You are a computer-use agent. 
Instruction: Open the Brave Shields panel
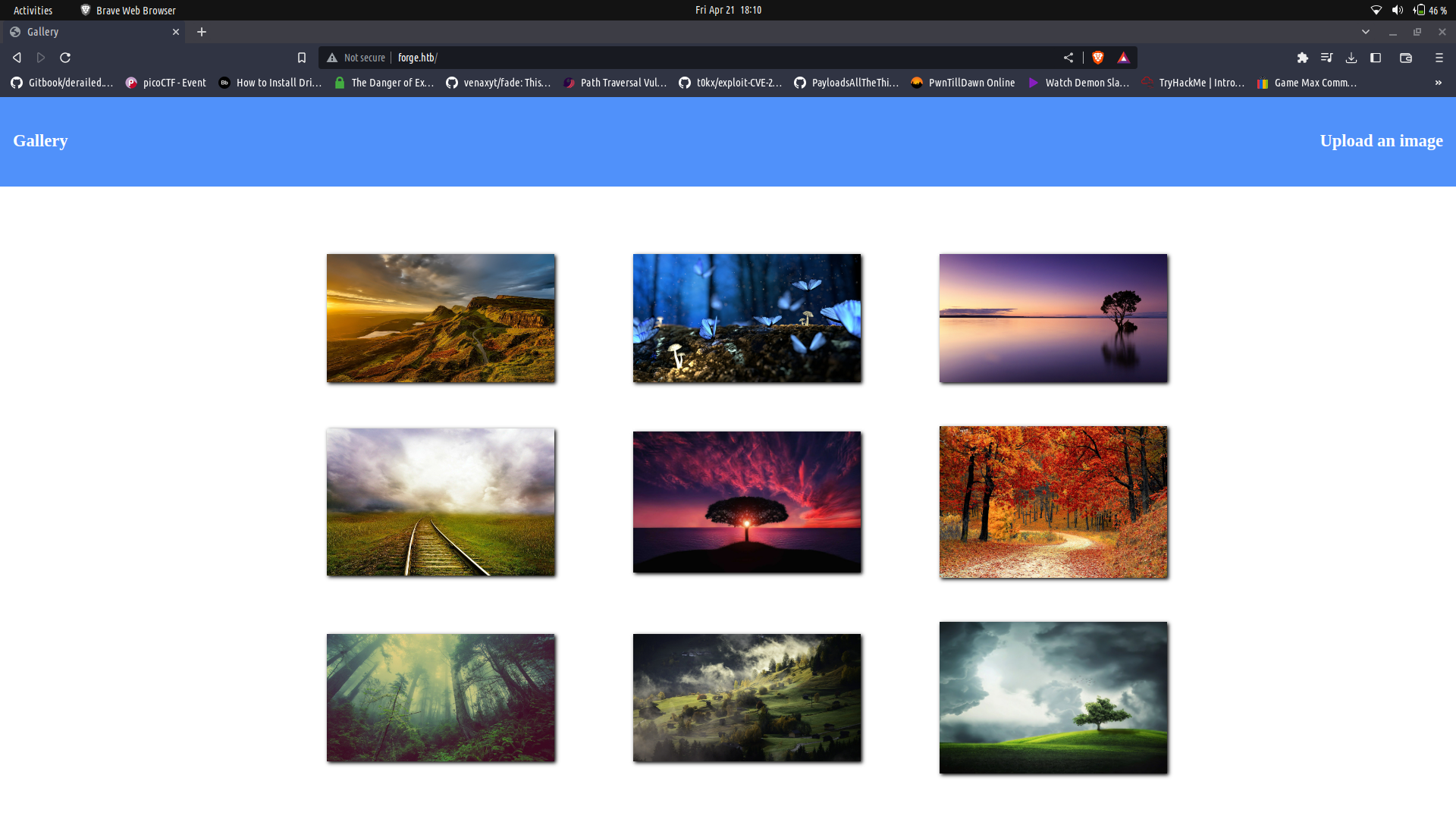click(x=1097, y=57)
